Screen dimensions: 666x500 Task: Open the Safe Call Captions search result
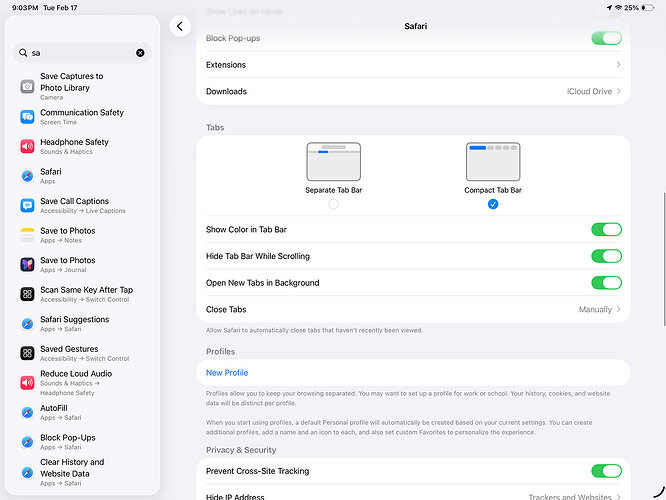point(82,206)
